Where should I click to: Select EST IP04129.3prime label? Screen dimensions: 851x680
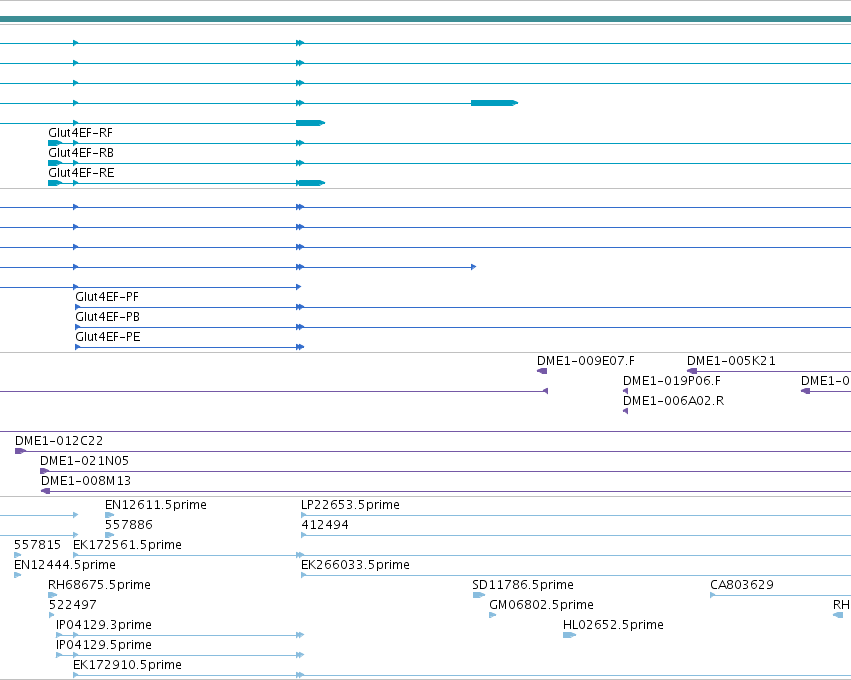104,625
